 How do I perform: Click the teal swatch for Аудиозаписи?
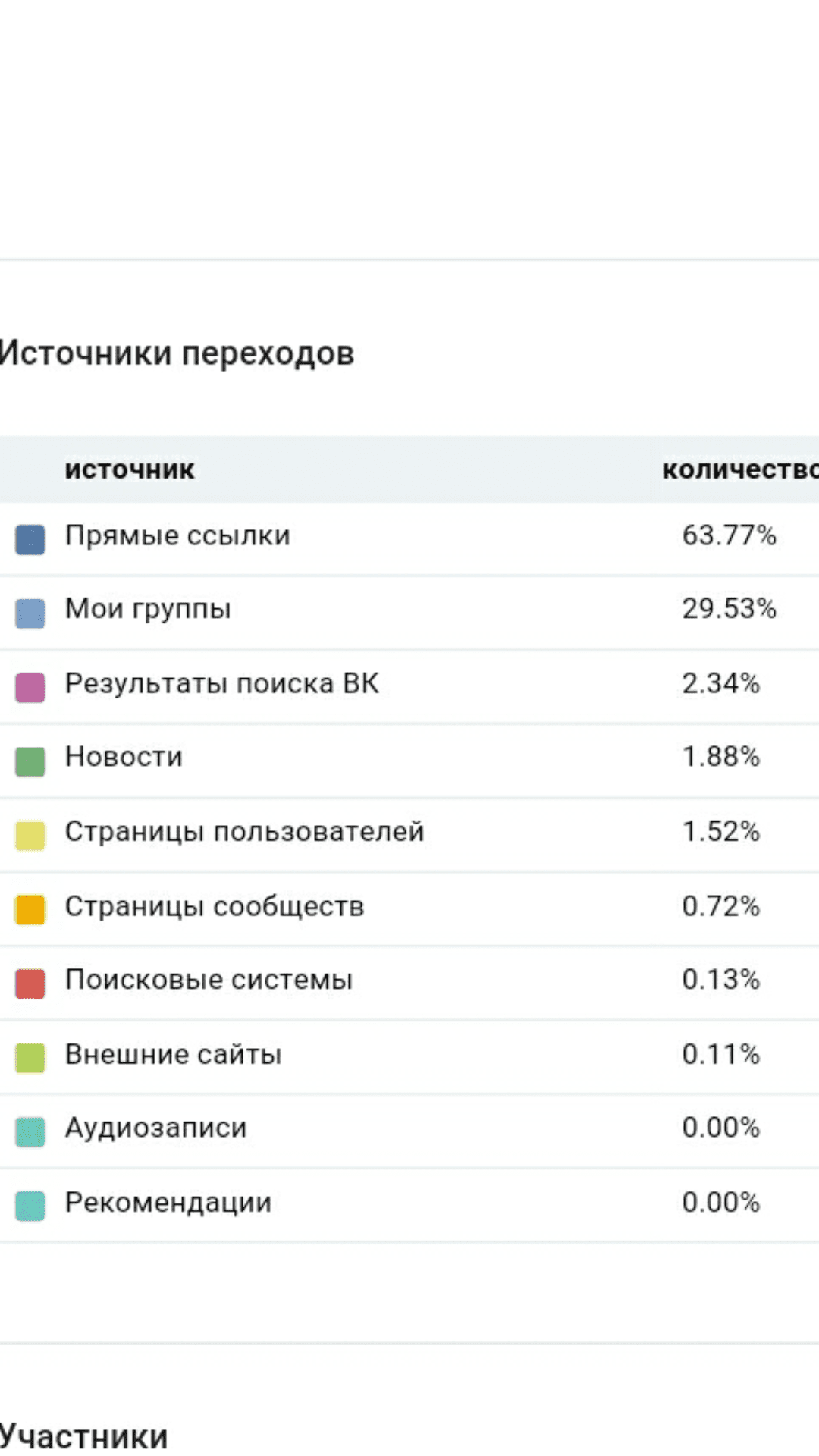pos(30,1131)
